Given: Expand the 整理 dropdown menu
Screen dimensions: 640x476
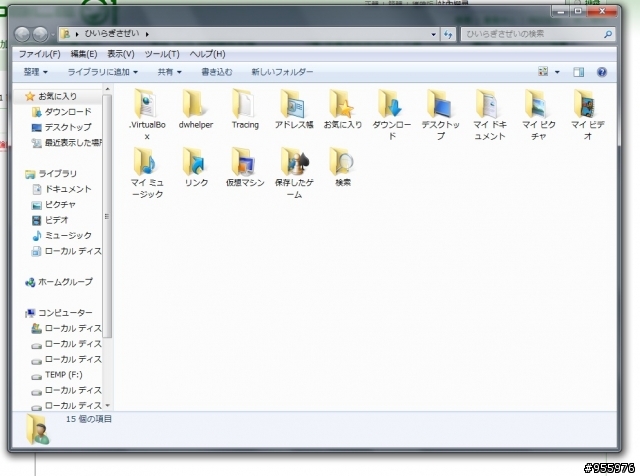Looking at the screenshot, I should tap(36, 72).
